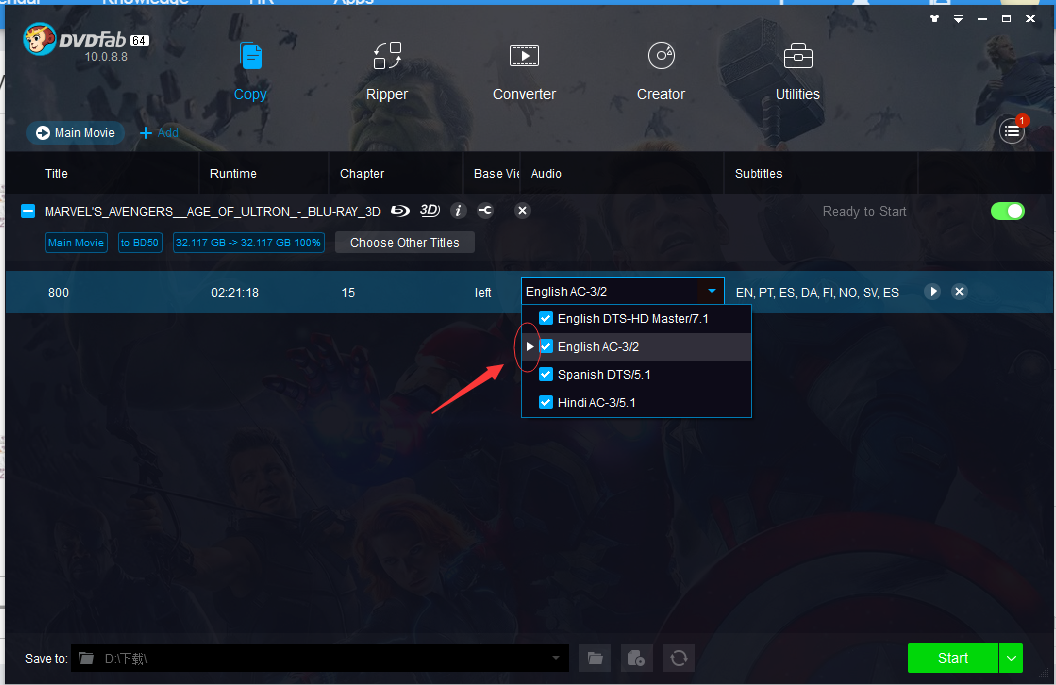Collapse the Avengers source with minus icon

point(28,211)
